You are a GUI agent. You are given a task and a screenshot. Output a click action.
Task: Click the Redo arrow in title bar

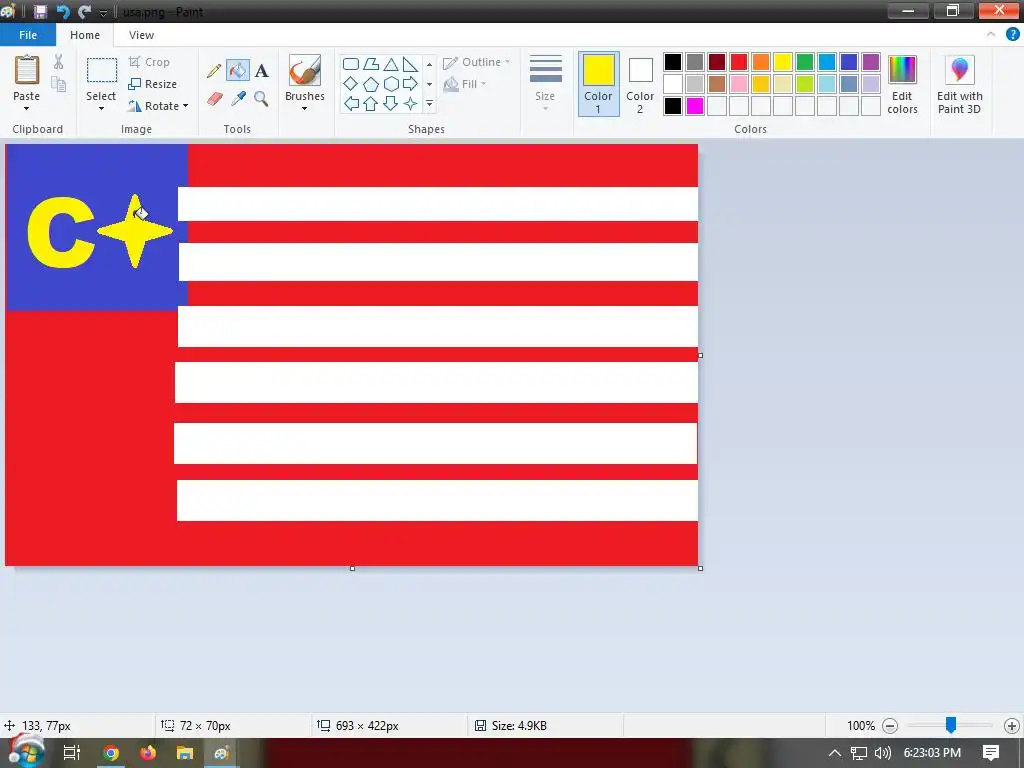(x=84, y=12)
